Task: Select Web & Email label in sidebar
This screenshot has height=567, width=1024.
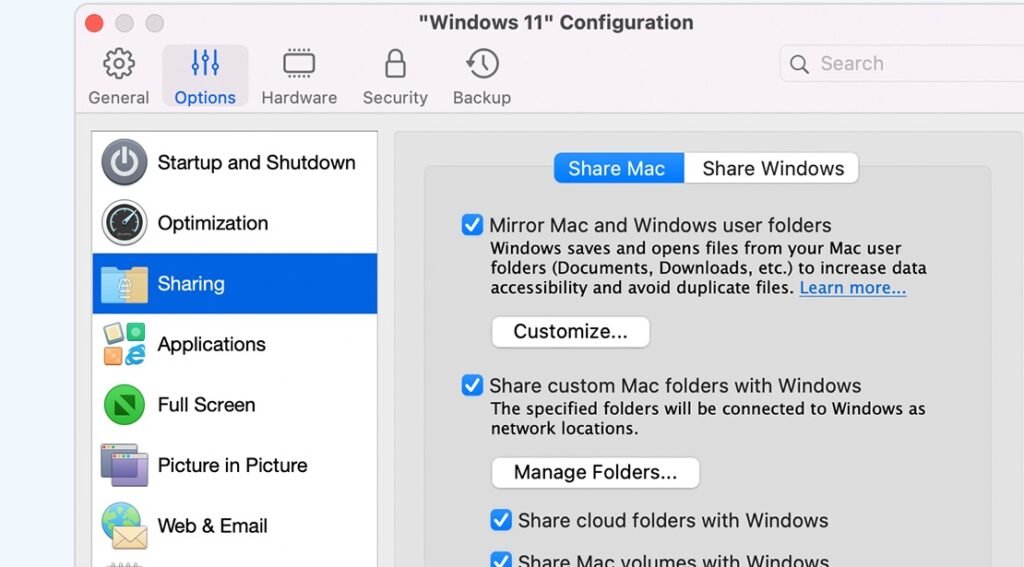Action: [212, 526]
